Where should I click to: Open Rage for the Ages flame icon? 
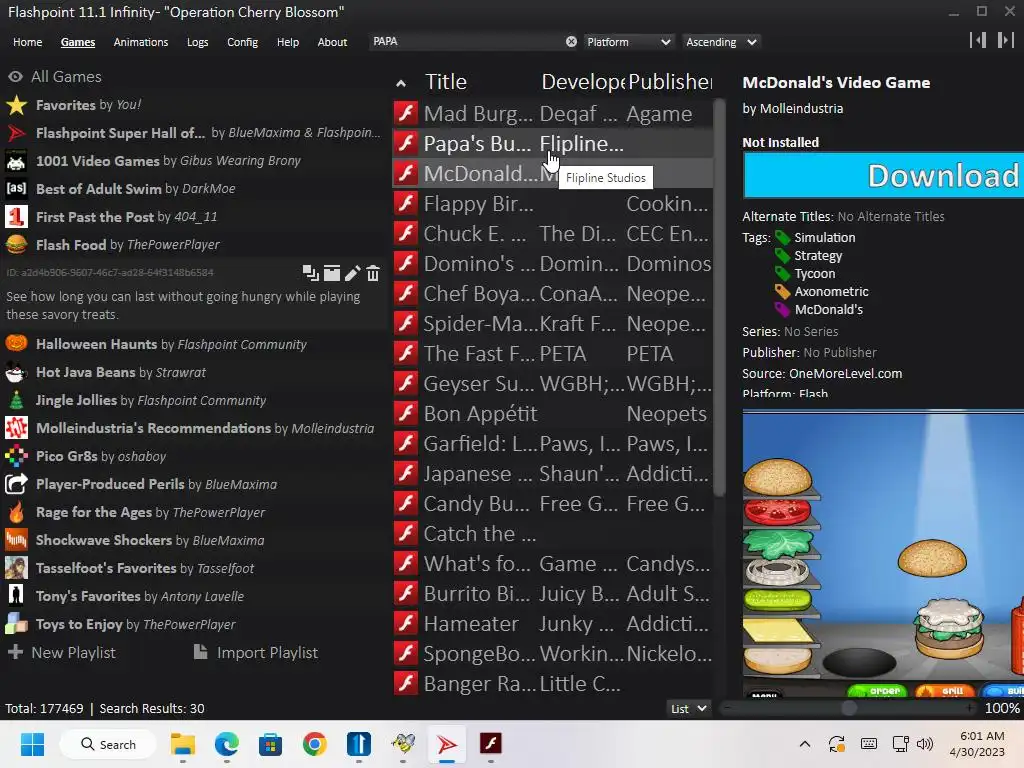click(16, 512)
